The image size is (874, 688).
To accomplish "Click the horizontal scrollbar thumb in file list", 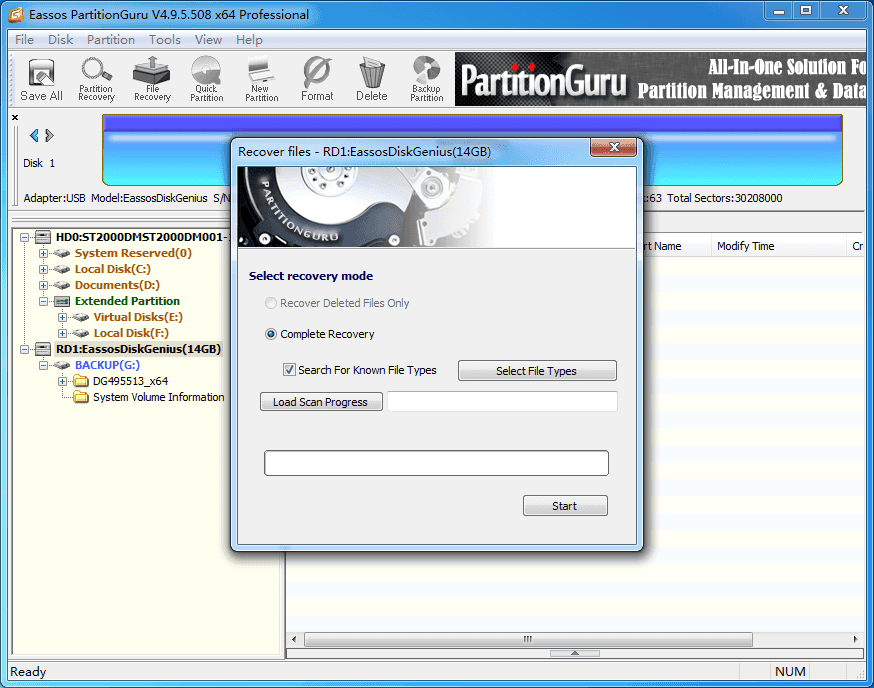I will click(x=528, y=639).
